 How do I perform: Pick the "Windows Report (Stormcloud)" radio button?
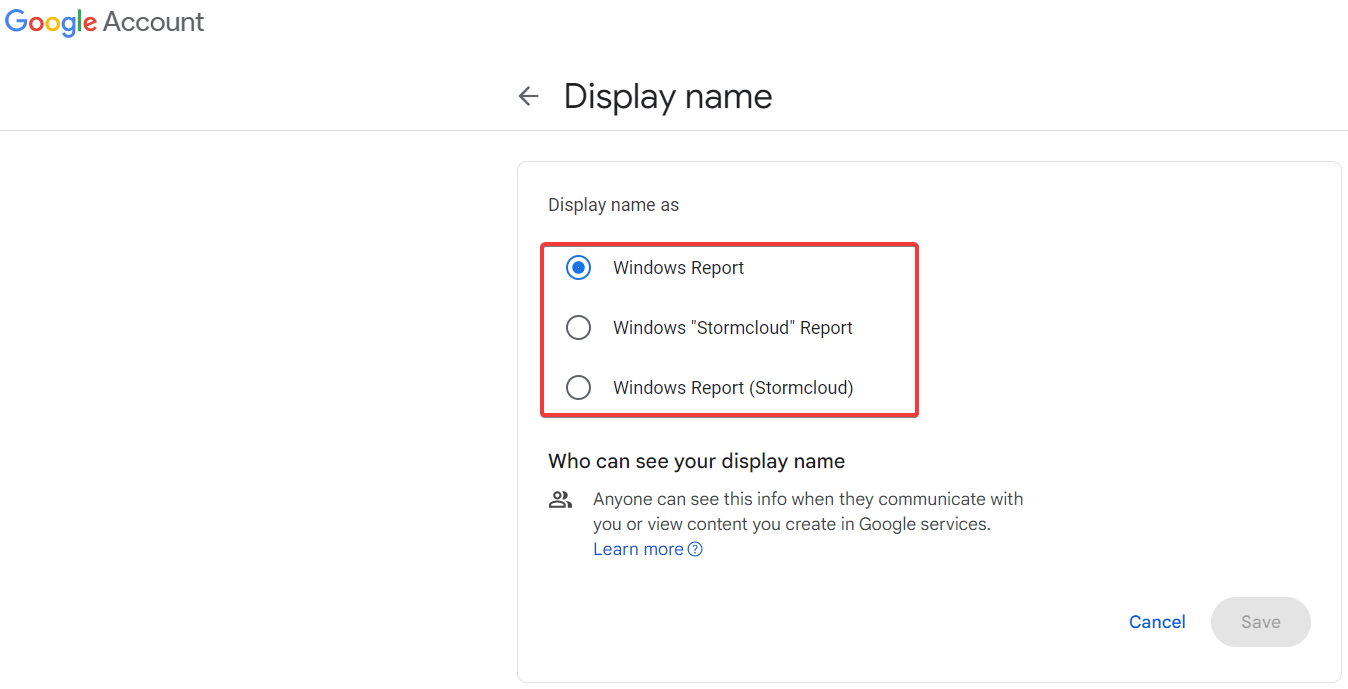(578, 388)
